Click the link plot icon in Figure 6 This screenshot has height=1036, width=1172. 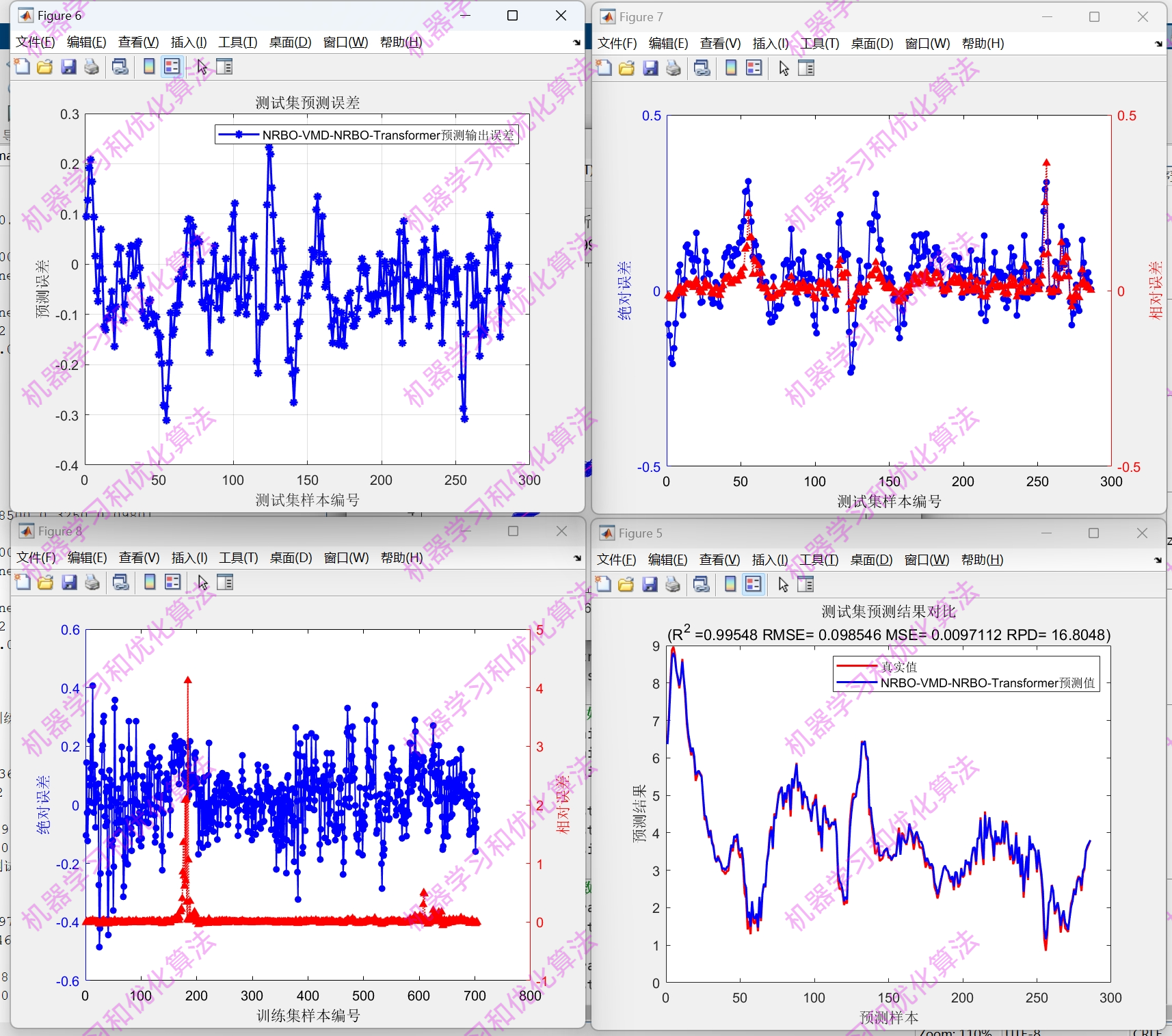click(120, 66)
